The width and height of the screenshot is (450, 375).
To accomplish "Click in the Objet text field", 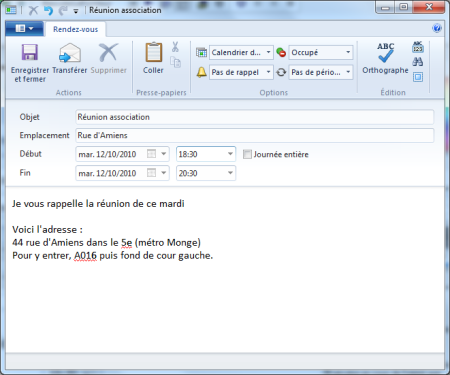I will pos(255,117).
